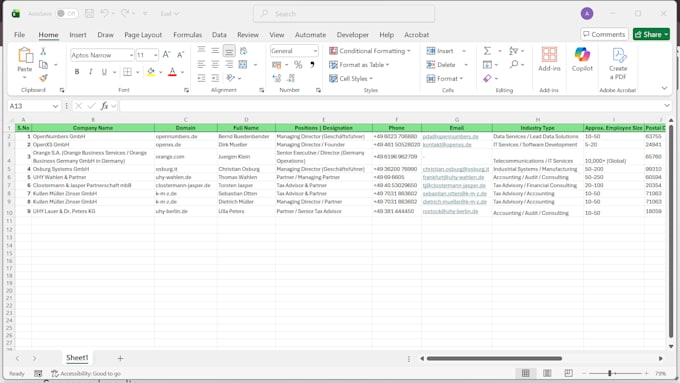Toggle Center horizontal alignment
Viewport: 680px width, 383px height.
[x=215, y=65]
